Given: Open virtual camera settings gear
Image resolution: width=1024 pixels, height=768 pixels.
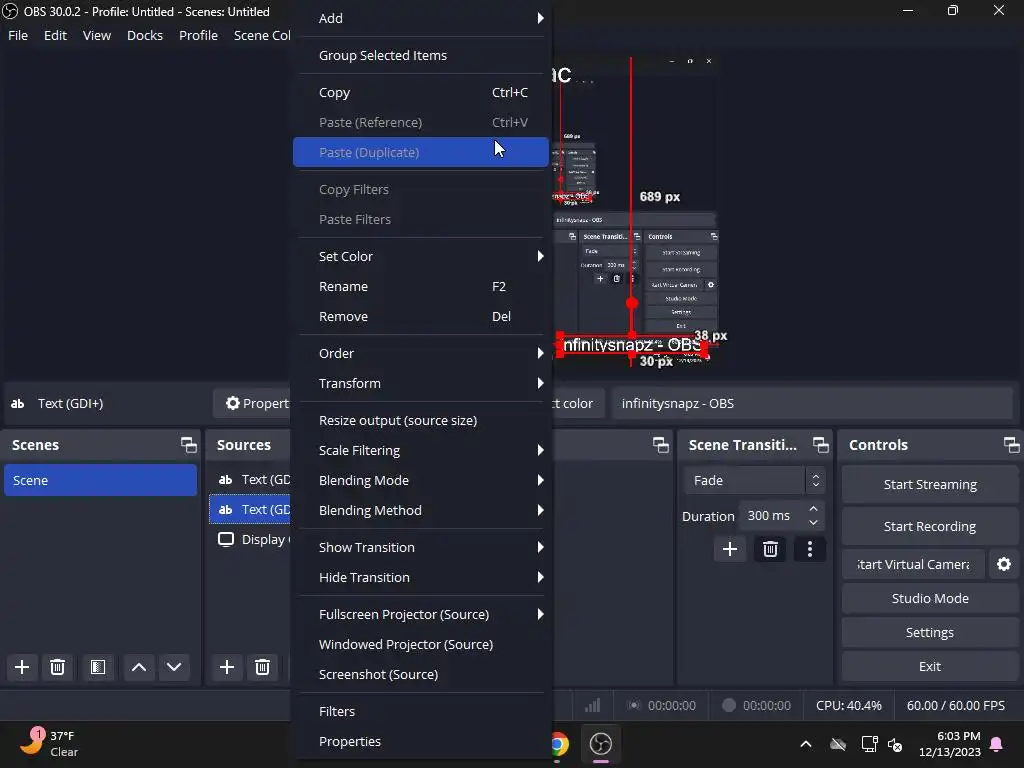Looking at the screenshot, I should tap(1004, 564).
